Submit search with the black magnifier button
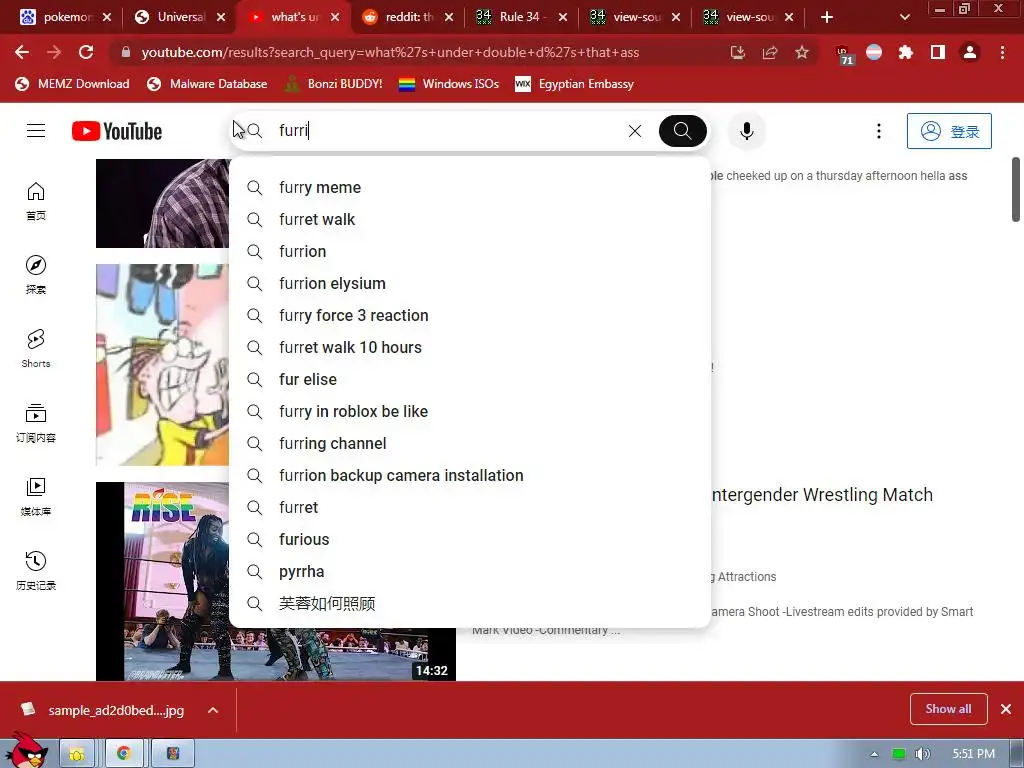The height and width of the screenshot is (768, 1024). pyautogui.click(x=682, y=131)
